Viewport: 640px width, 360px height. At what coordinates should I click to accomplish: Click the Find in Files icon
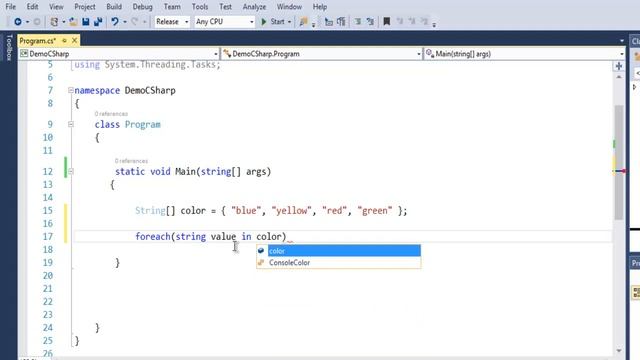click(303, 22)
